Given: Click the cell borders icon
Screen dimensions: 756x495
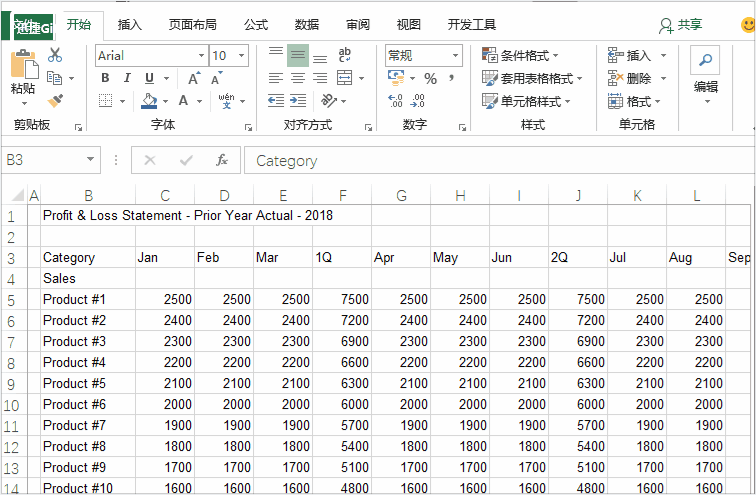Looking at the screenshot, I should click(106, 101).
